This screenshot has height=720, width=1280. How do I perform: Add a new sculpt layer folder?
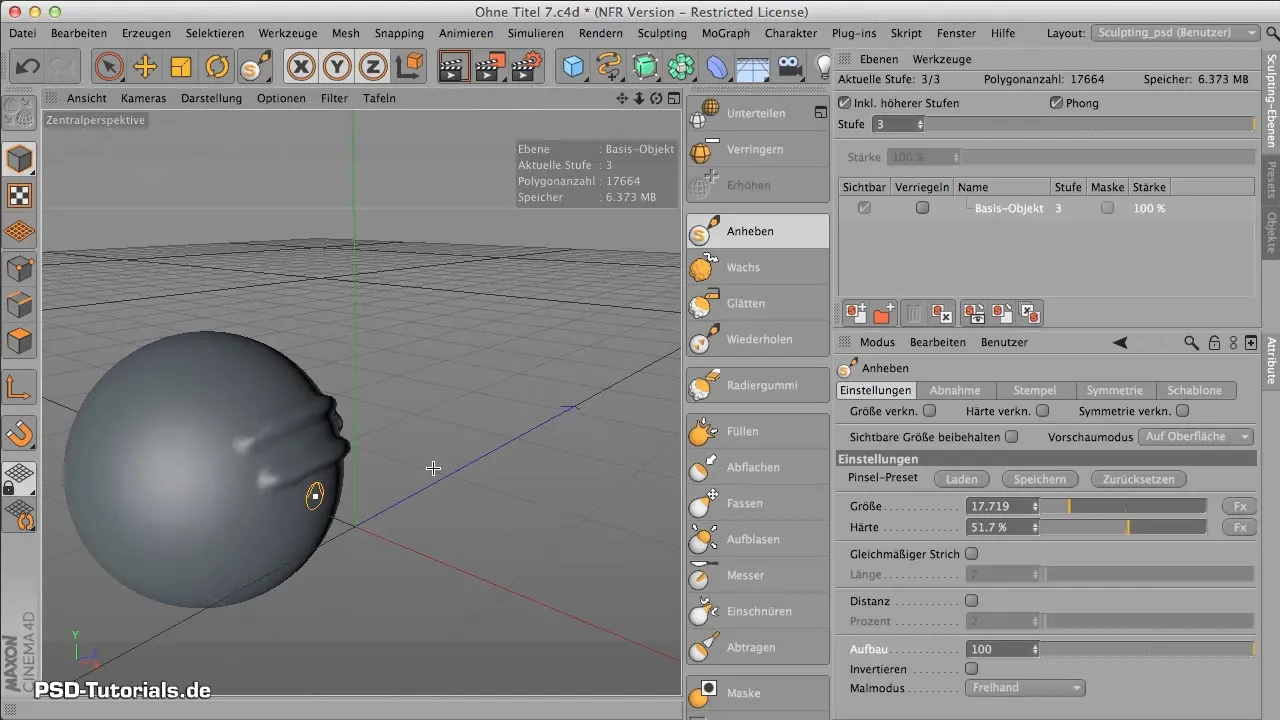click(x=883, y=314)
